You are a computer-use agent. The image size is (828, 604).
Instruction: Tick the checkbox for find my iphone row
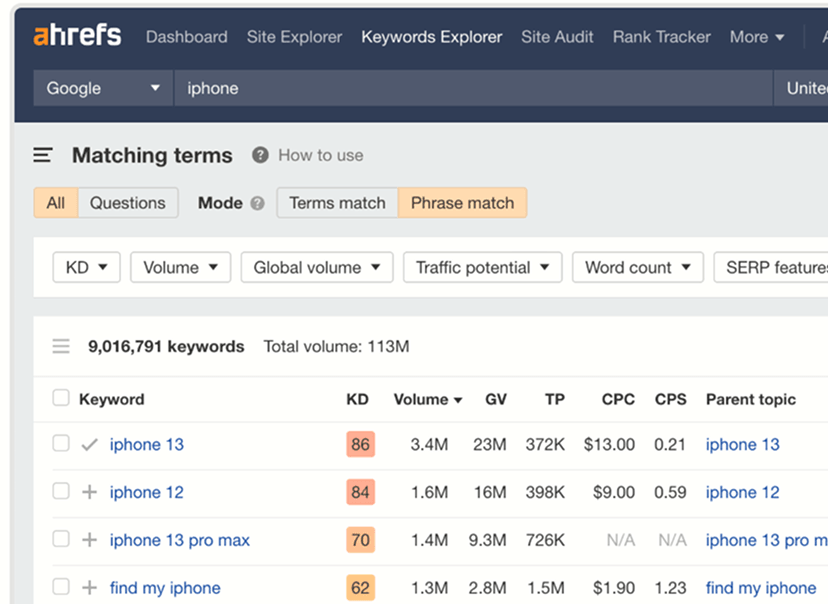(x=61, y=586)
